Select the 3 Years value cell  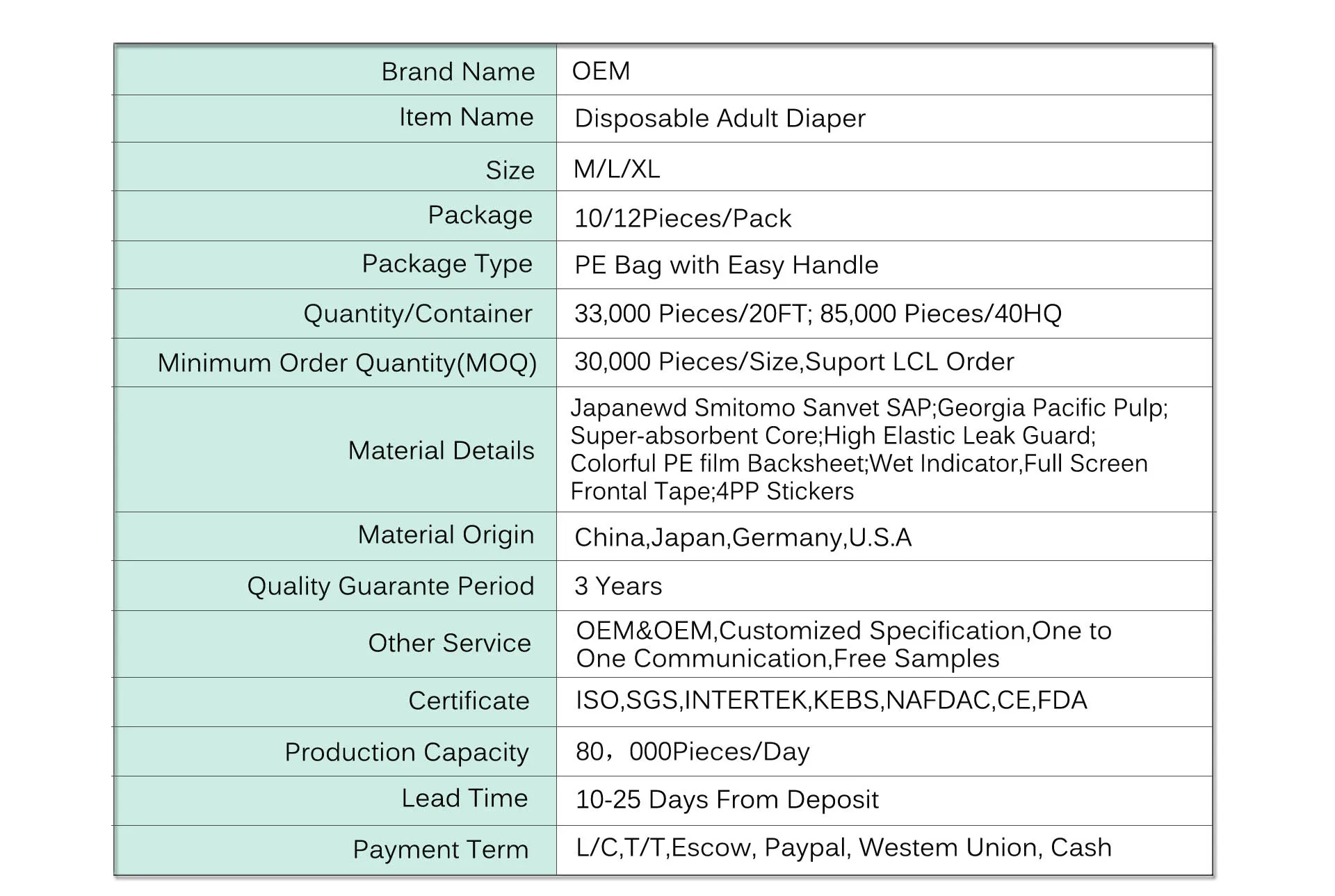tap(617, 586)
